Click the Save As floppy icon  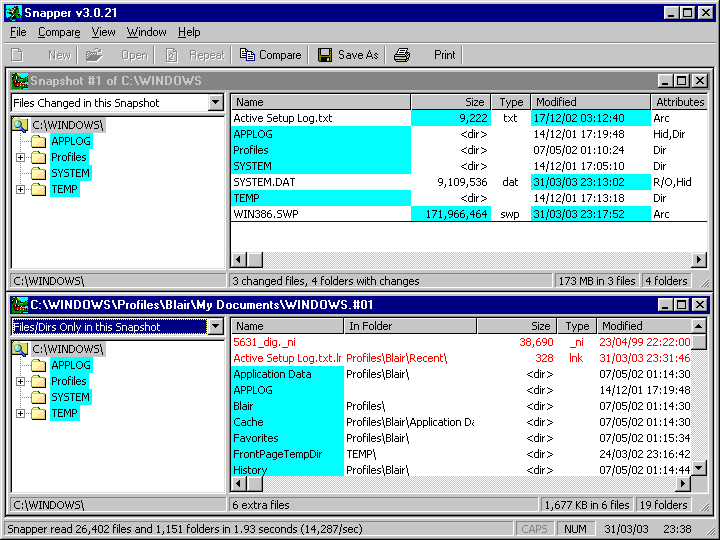325,55
